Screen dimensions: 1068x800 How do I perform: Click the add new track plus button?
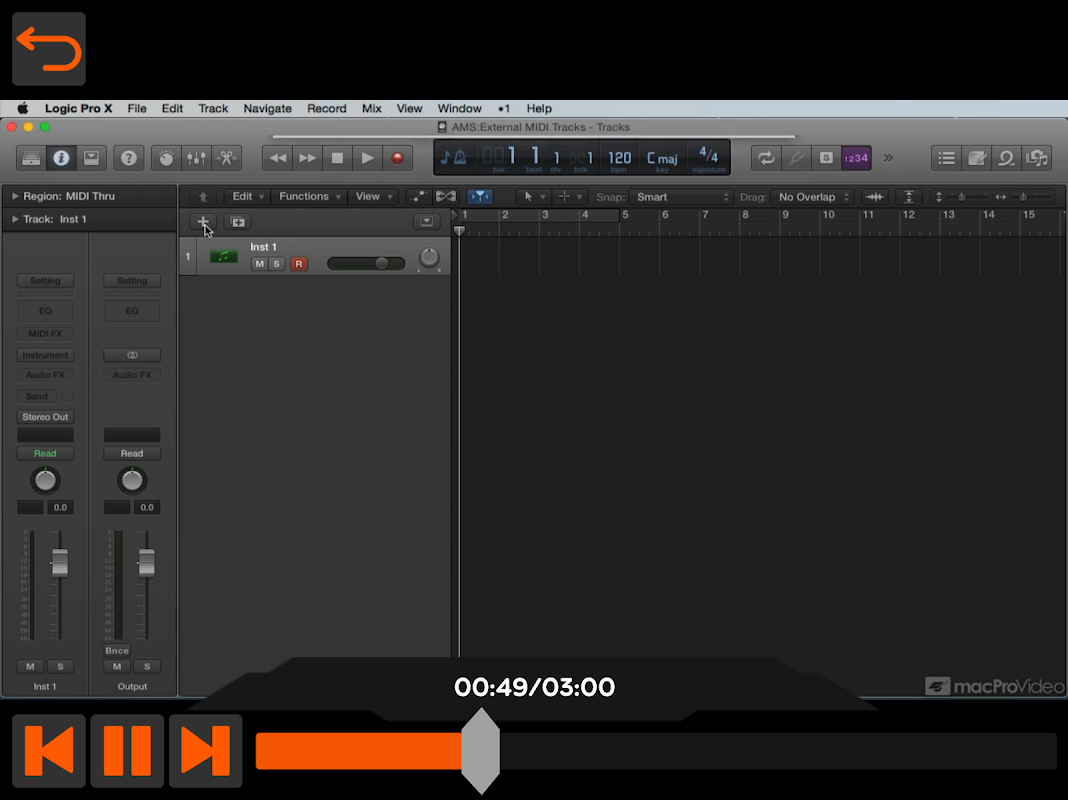203,222
